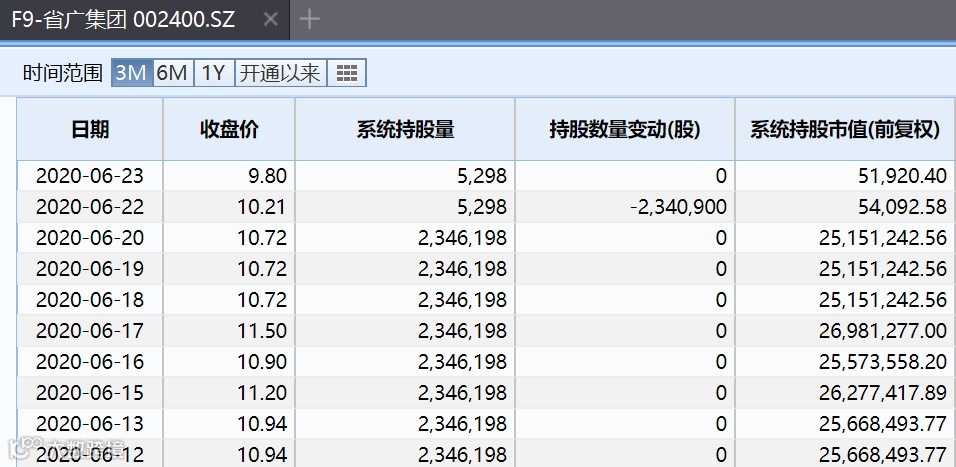Click market value 51,920.40

click(x=902, y=176)
